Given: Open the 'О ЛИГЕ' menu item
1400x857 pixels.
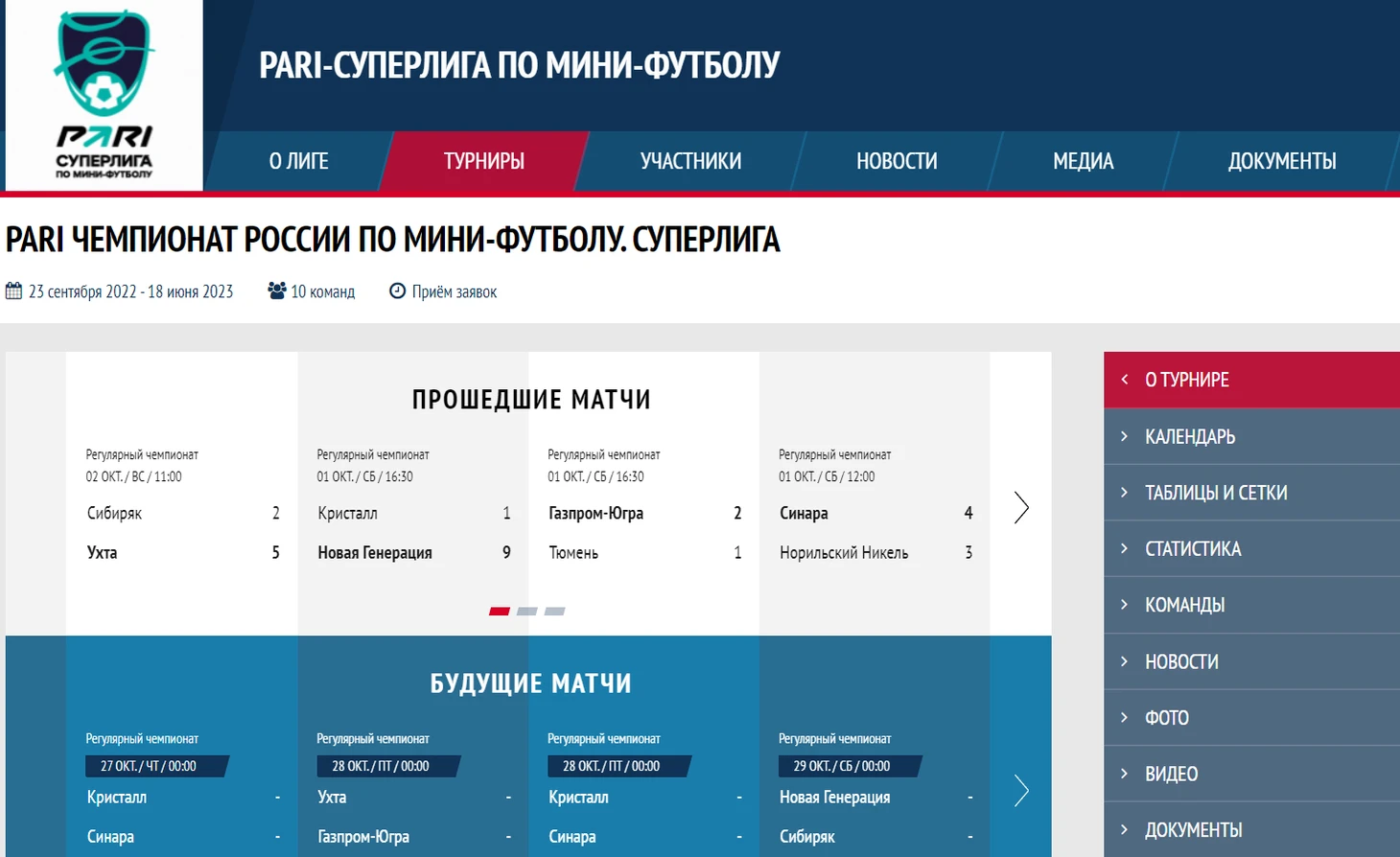Looking at the screenshot, I should [298, 161].
